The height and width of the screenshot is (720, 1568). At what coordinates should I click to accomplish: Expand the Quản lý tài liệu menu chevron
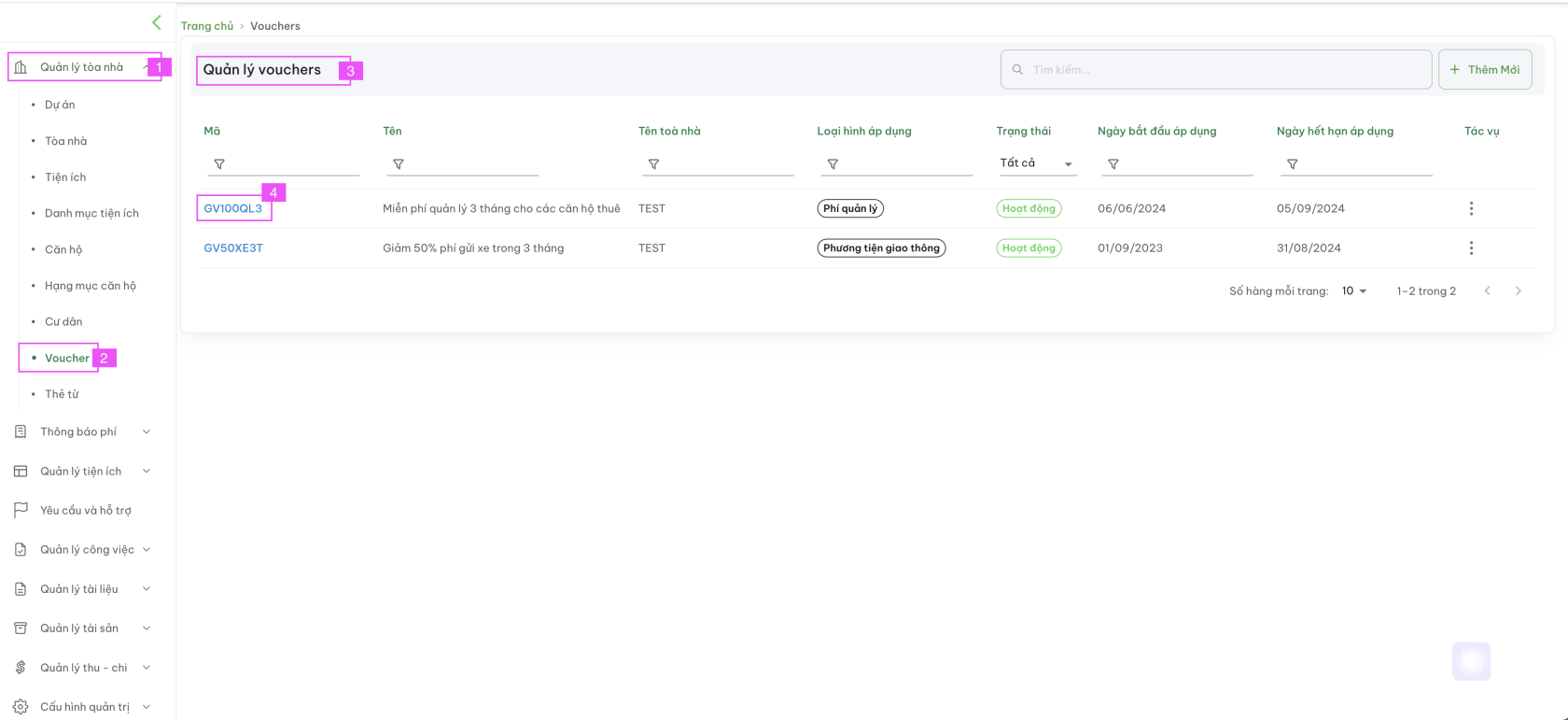point(147,588)
